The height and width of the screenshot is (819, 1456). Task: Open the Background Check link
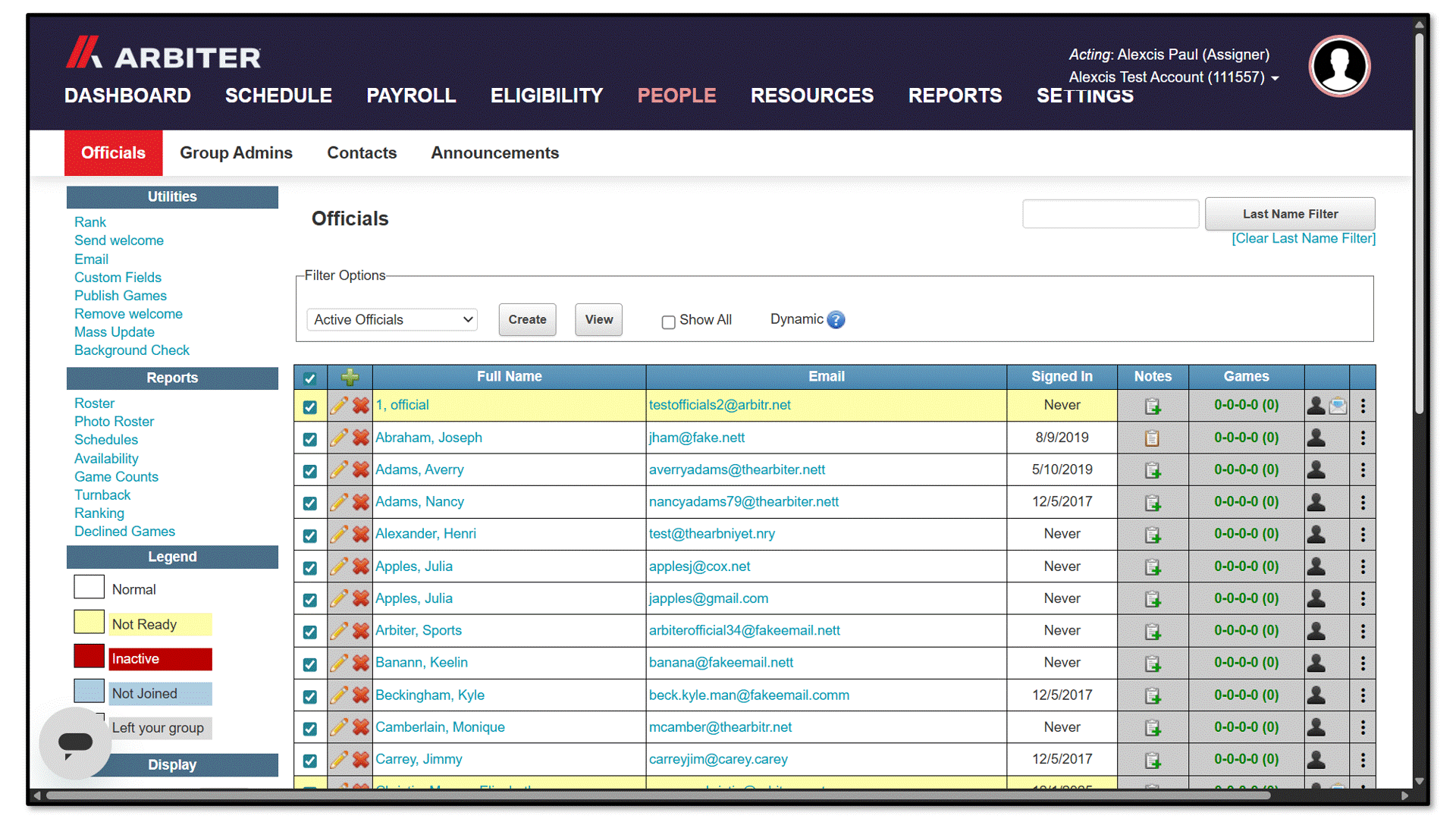(132, 350)
